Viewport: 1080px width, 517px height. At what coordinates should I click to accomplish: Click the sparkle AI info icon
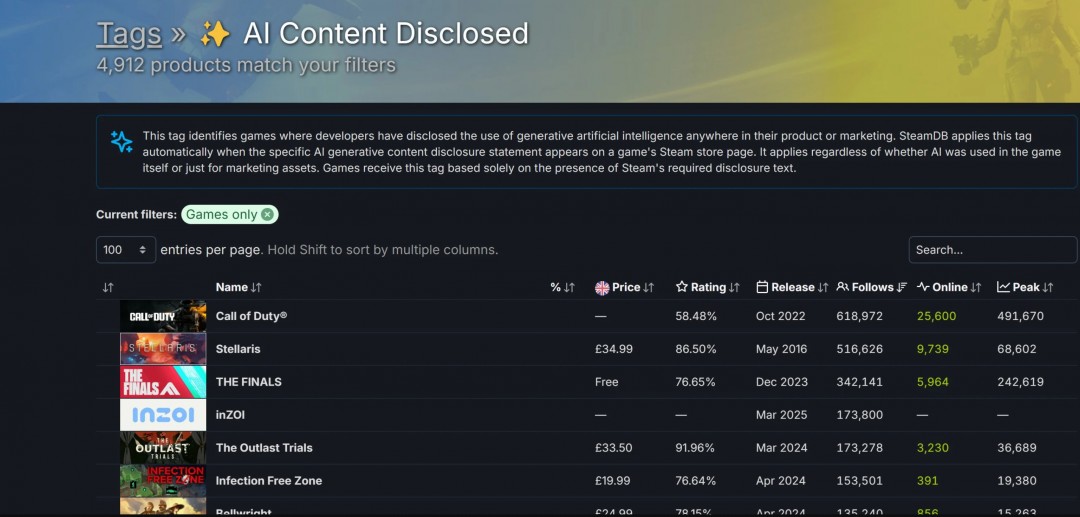pyautogui.click(x=122, y=141)
